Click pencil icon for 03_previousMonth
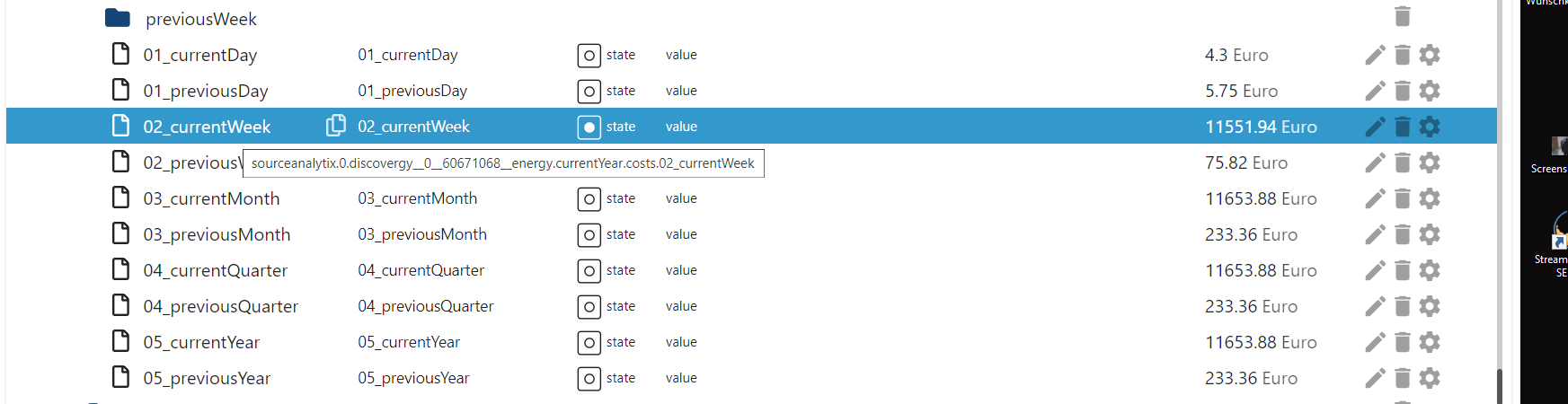The image size is (1568, 404). (x=1375, y=234)
